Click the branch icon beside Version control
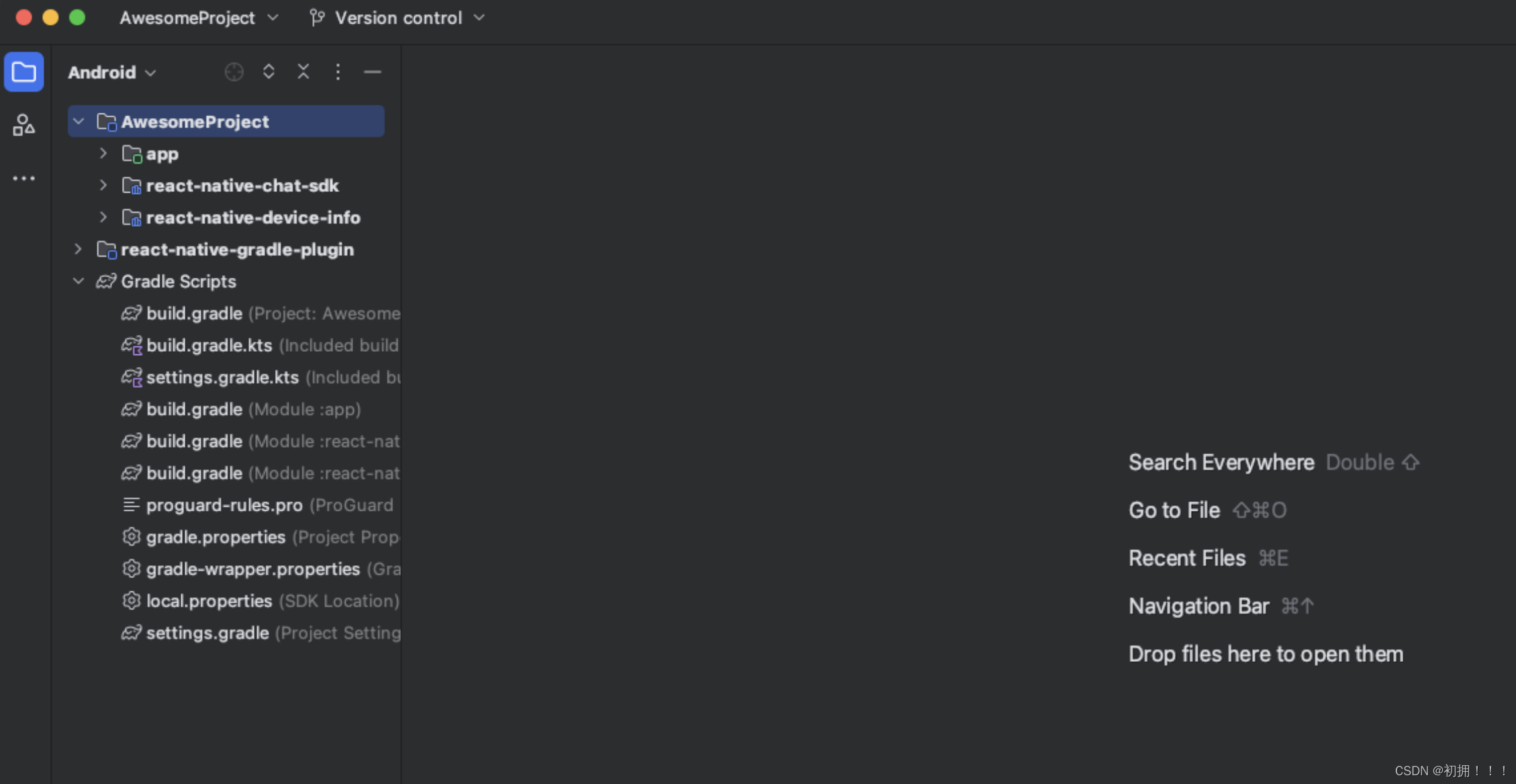This screenshot has height=784, width=1516. [316, 17]
